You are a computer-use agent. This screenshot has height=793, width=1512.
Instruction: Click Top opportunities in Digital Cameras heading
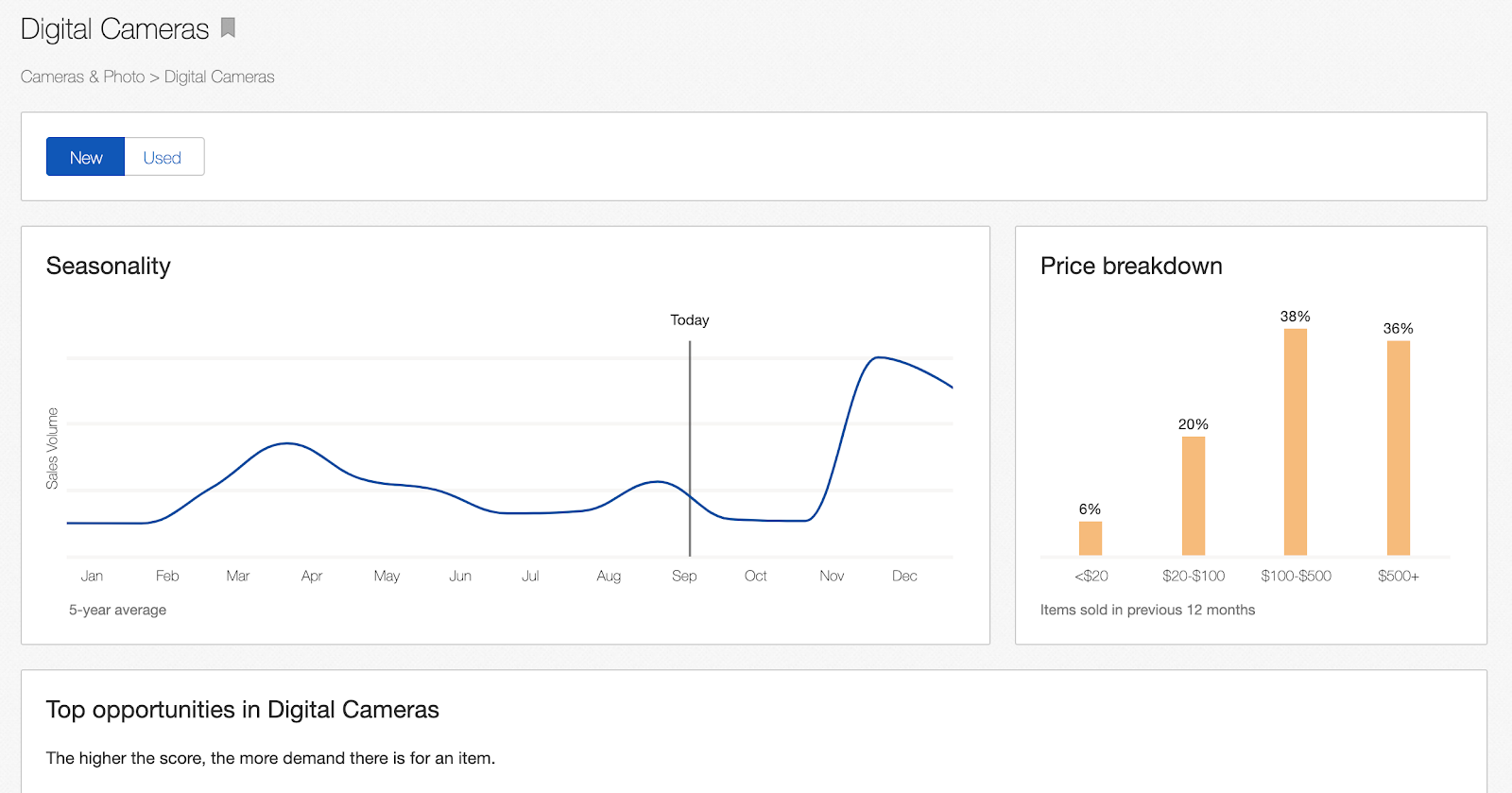[x=243, y=710]
